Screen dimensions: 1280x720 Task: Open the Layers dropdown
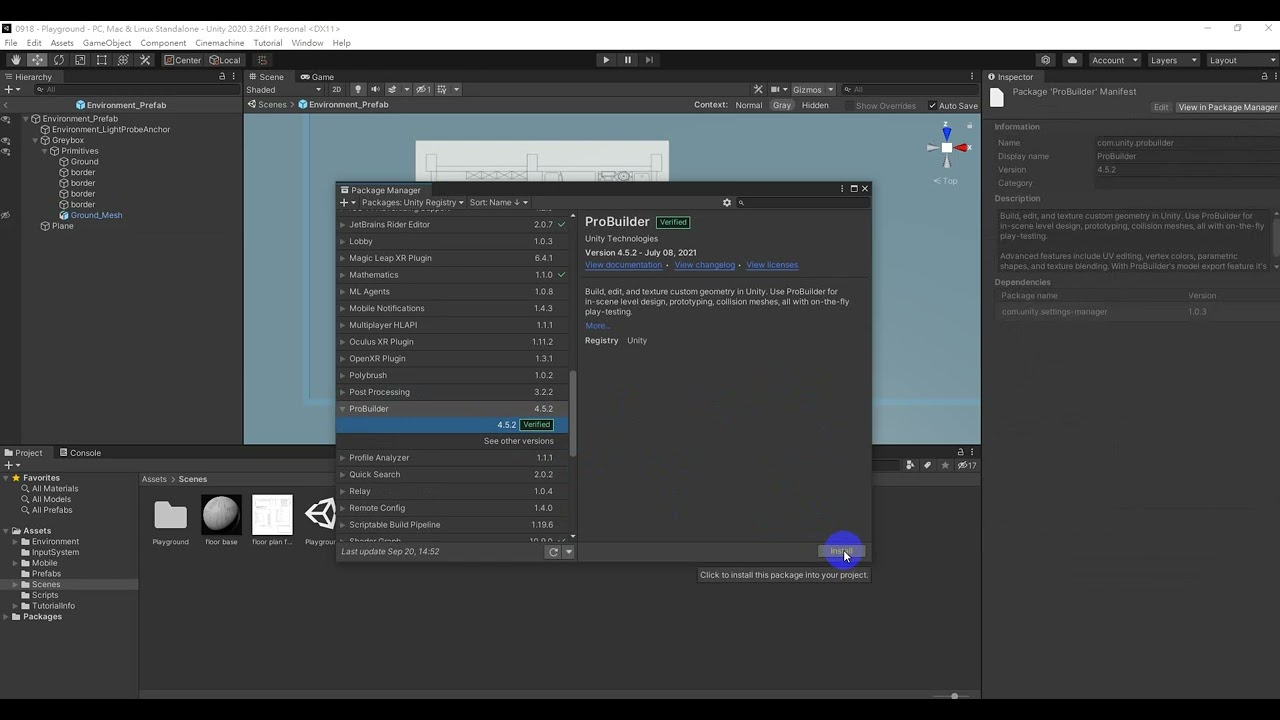click(1173, 60)
